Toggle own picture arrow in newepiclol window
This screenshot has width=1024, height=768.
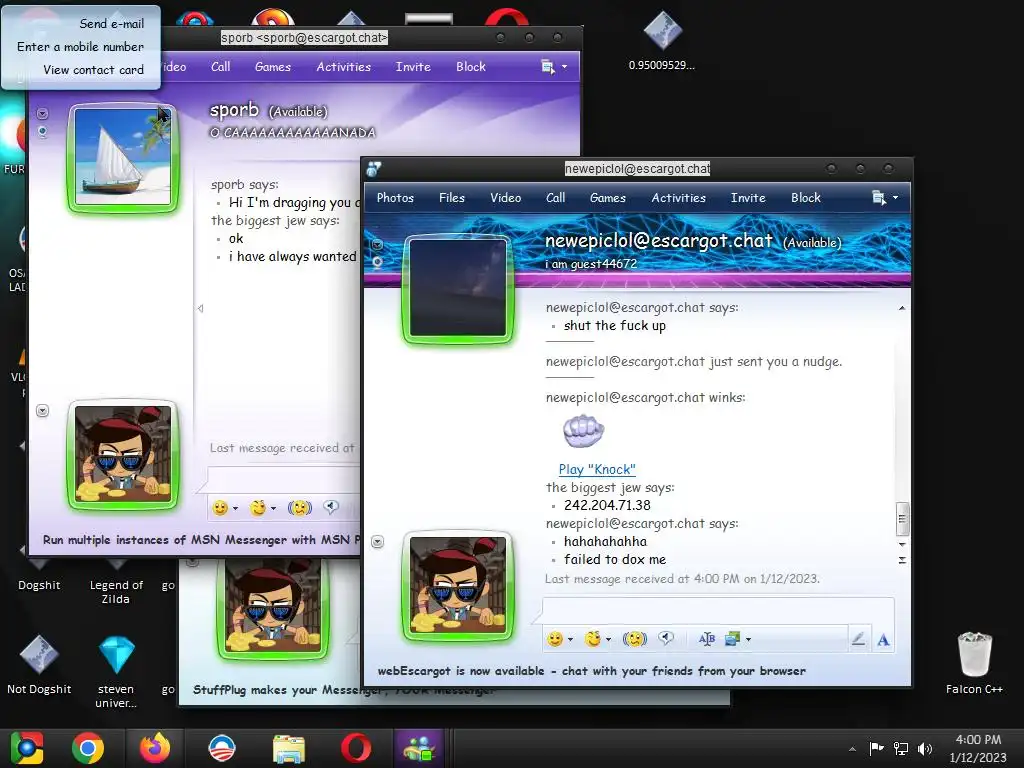(x=377, y=541)
